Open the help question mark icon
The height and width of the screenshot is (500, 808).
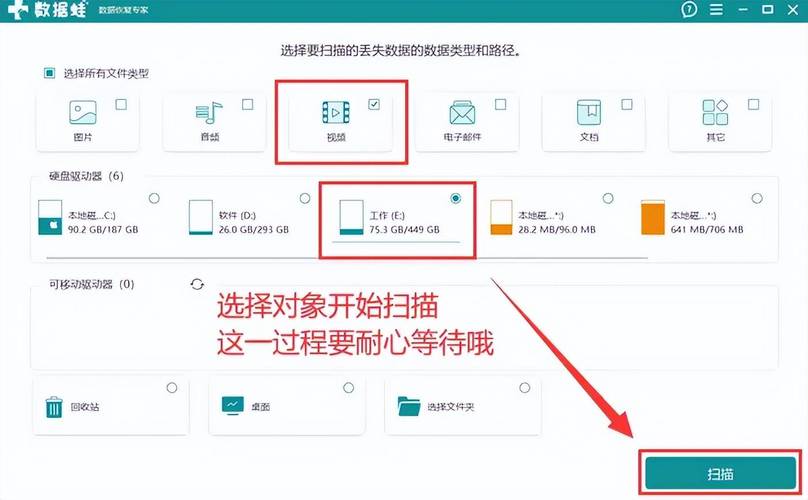click(689, 9)
